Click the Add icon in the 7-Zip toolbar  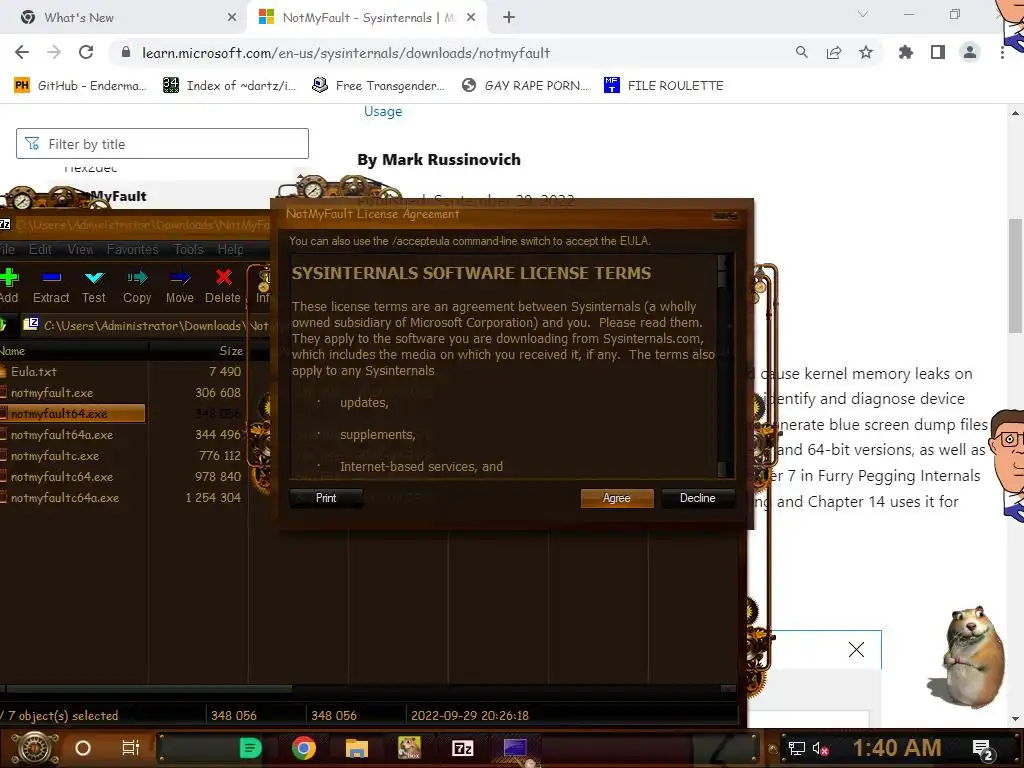8,286
